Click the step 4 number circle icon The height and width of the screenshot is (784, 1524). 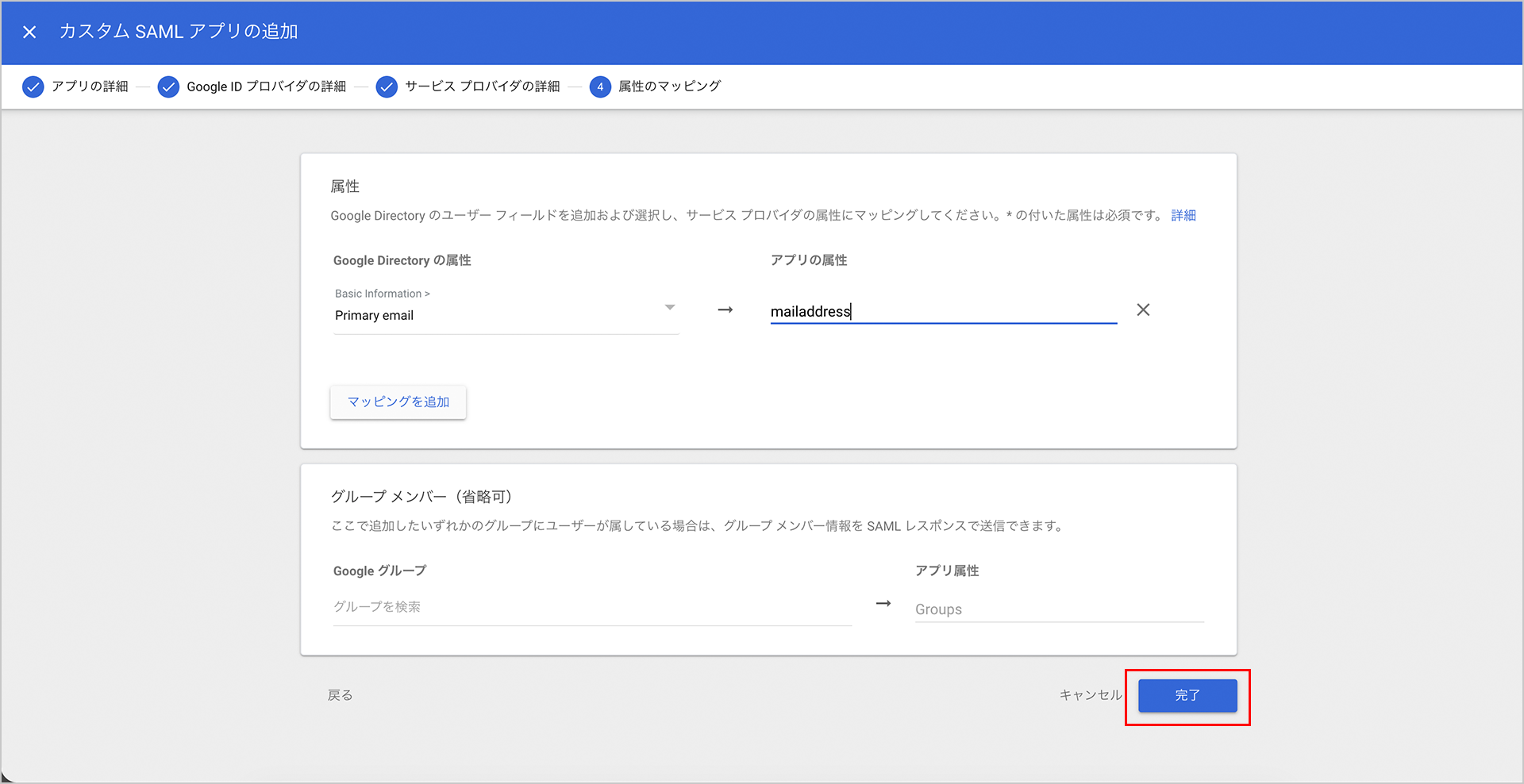[600, 86]
